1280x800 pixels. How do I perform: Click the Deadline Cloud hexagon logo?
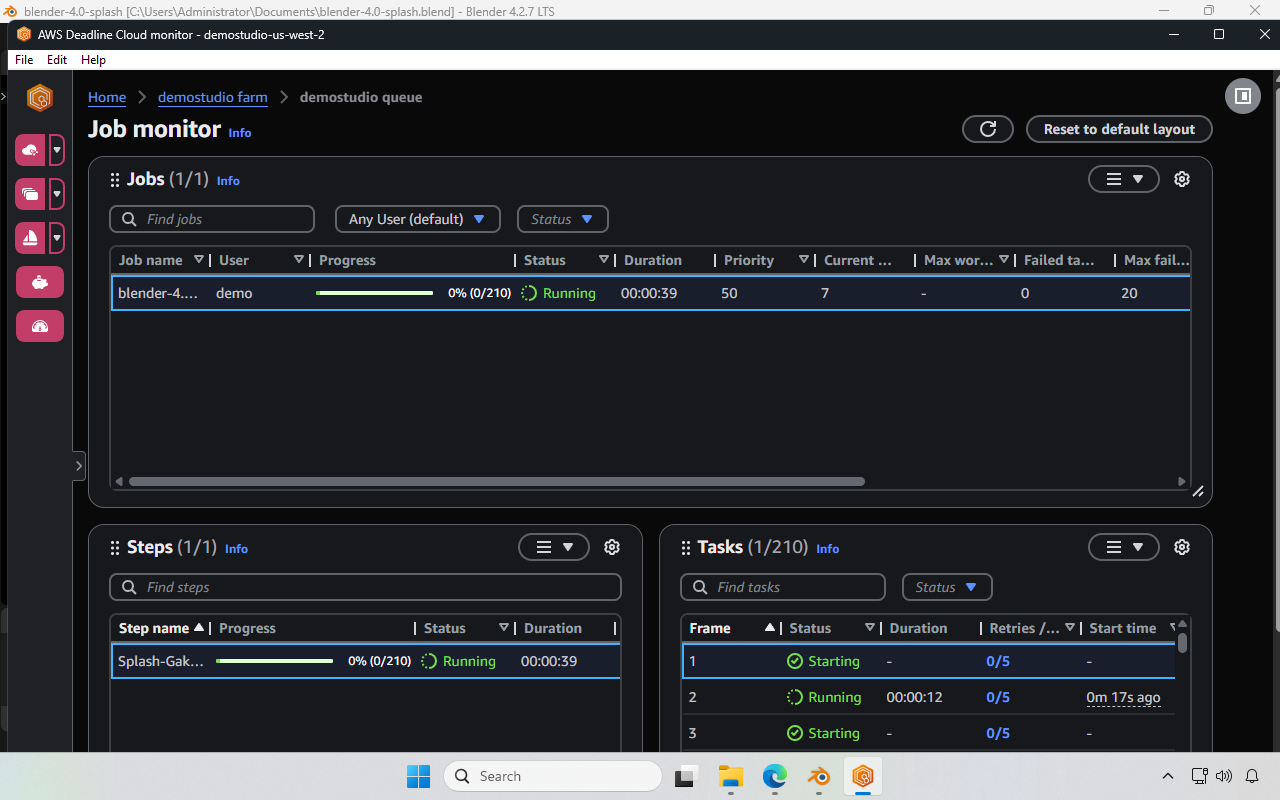tap(39, 97)
